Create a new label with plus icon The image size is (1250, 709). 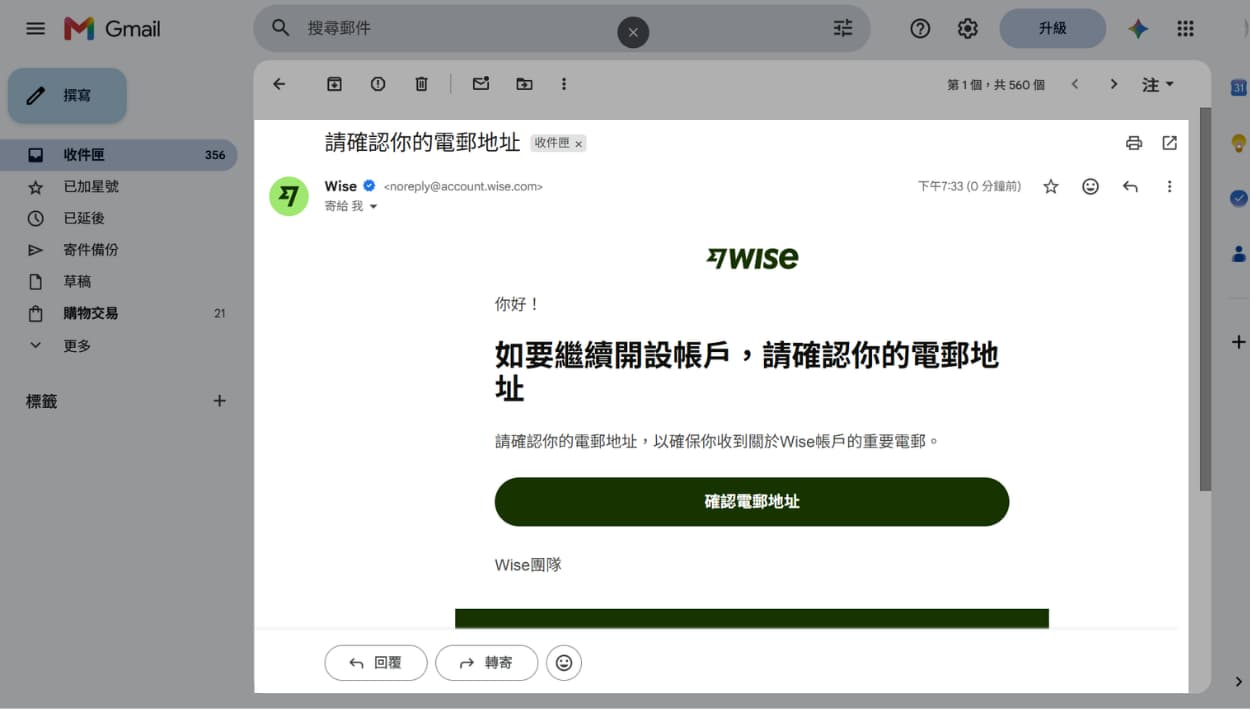220,401
